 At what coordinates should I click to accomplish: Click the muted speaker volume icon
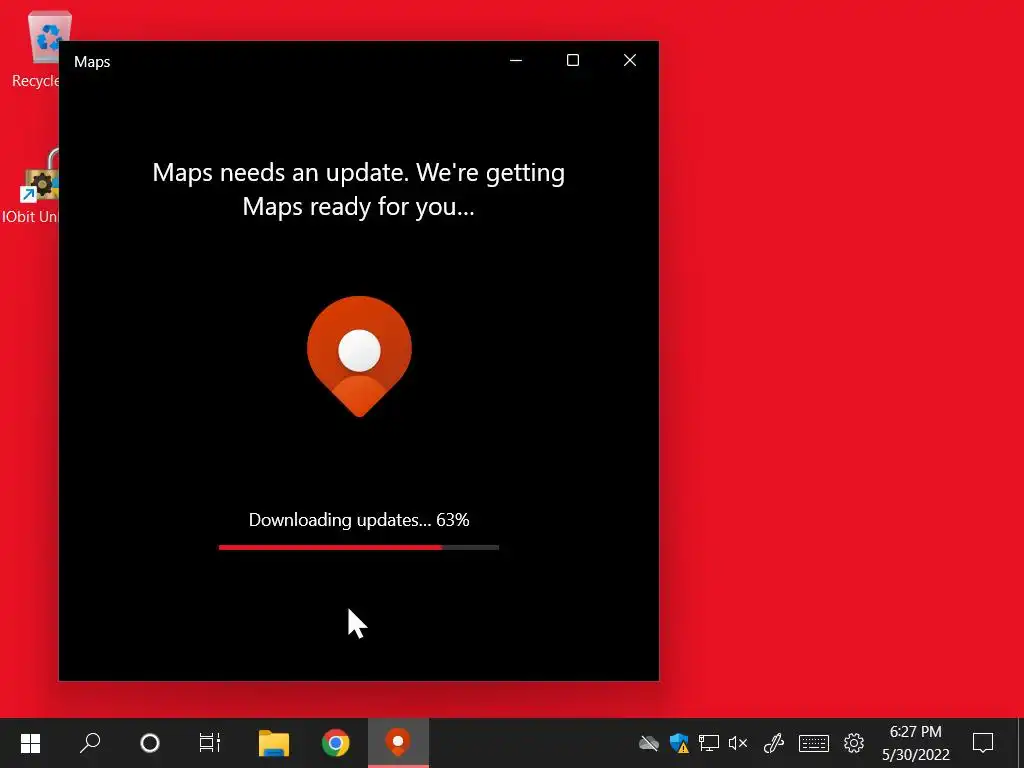(738, 743)
